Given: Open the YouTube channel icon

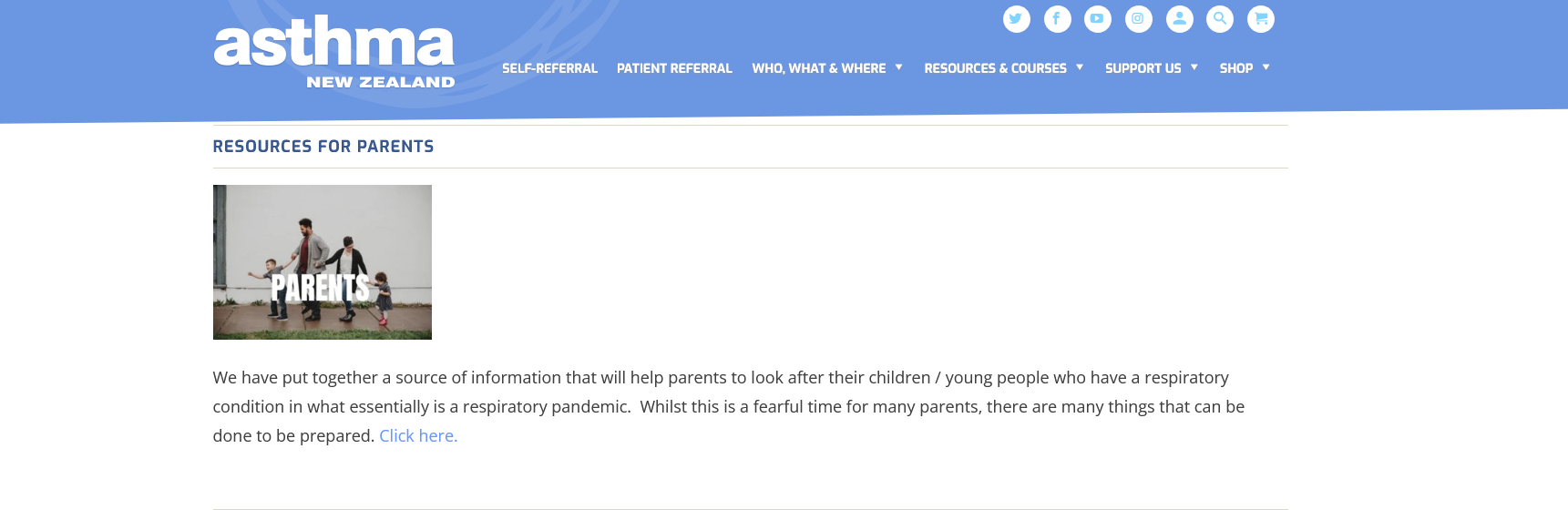Looking at the screenshot, I should point(1098,19).
